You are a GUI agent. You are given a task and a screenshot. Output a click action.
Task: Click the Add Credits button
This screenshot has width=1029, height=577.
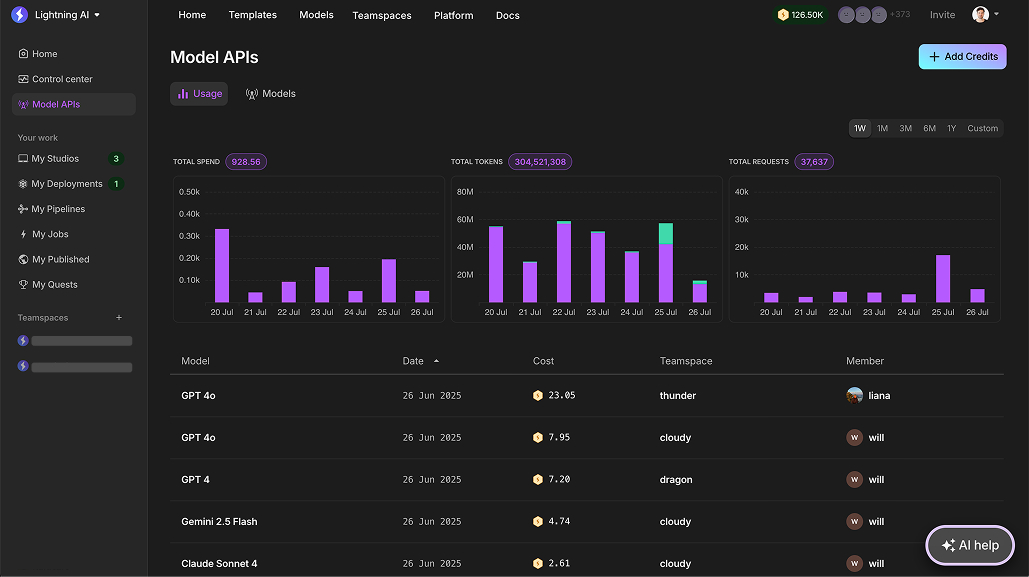(x=962, y=56)
